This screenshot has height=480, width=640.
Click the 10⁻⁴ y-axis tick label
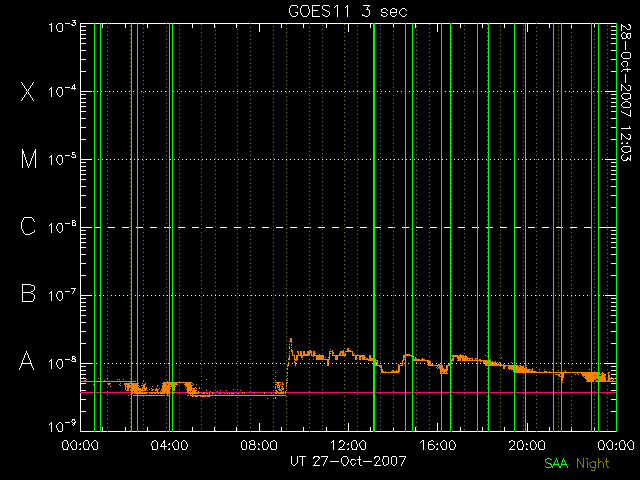pyautogui.click(x=62, y=91)
